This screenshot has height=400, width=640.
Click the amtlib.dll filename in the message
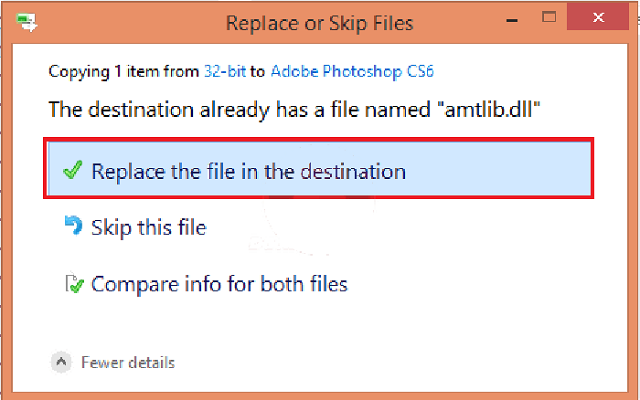coord(489,109)
